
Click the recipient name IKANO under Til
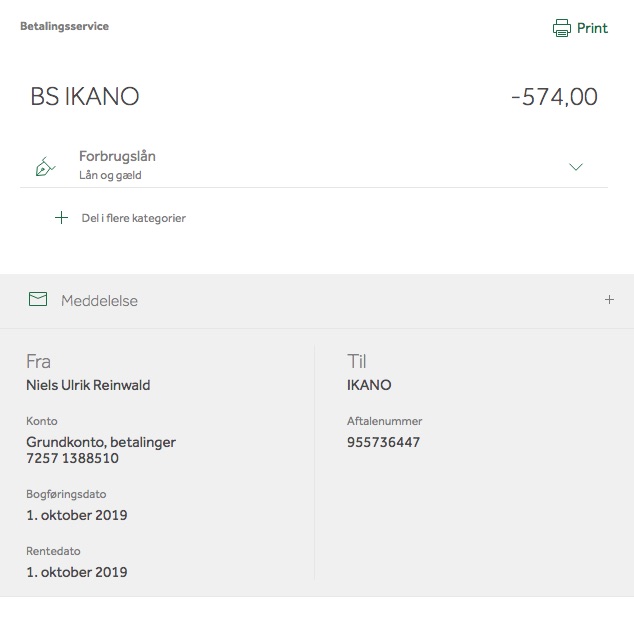click(x=369, y=385)
